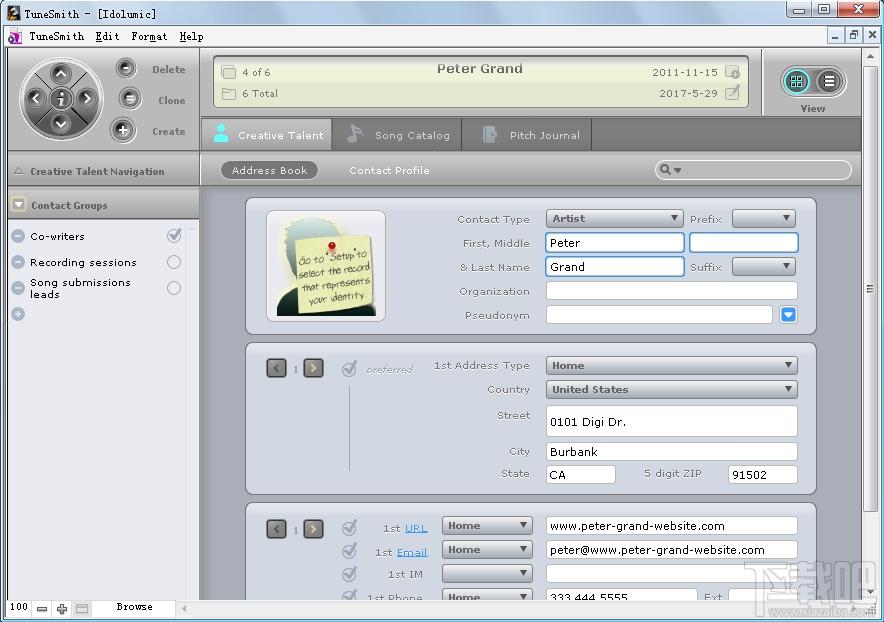
Task: Switch to grid form view
Action: 796,82
